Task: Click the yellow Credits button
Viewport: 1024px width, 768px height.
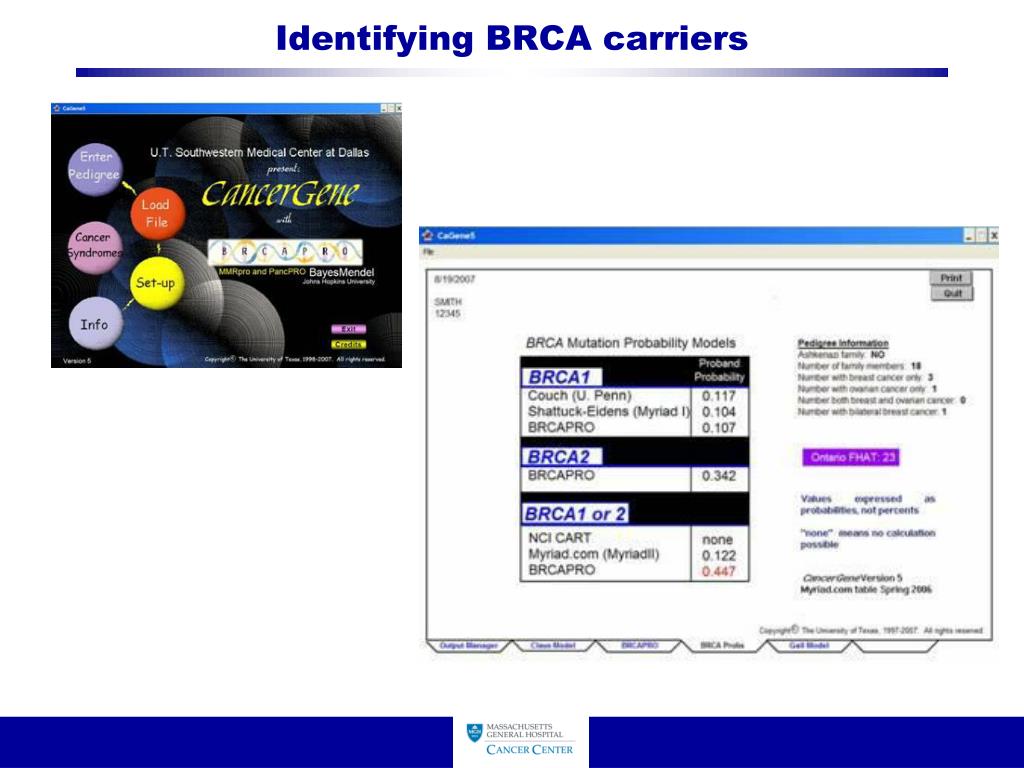Action: click(x=348, y=344)
